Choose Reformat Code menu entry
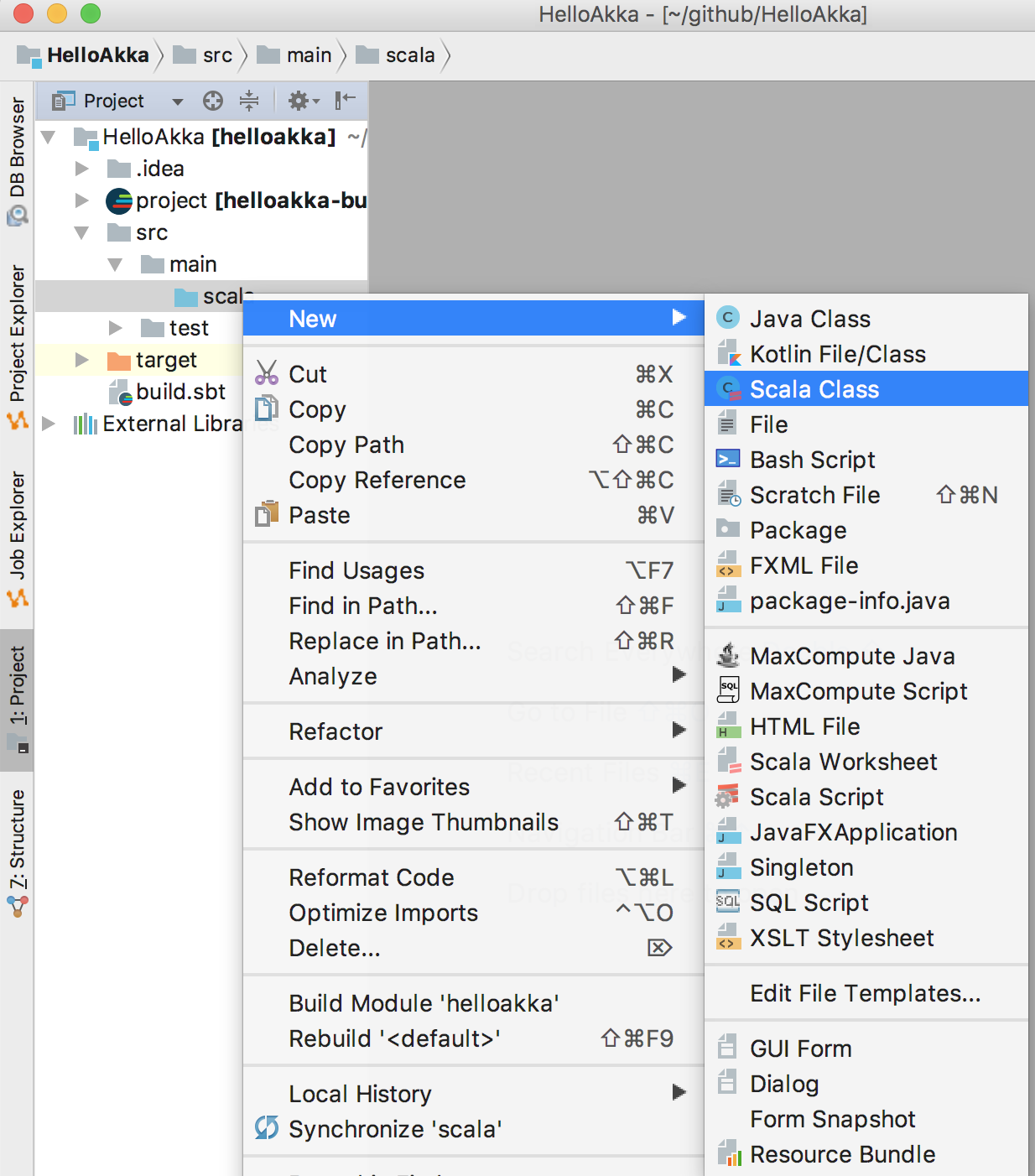This screenshot has height=1176, width=1035. [x=473, y=877]
